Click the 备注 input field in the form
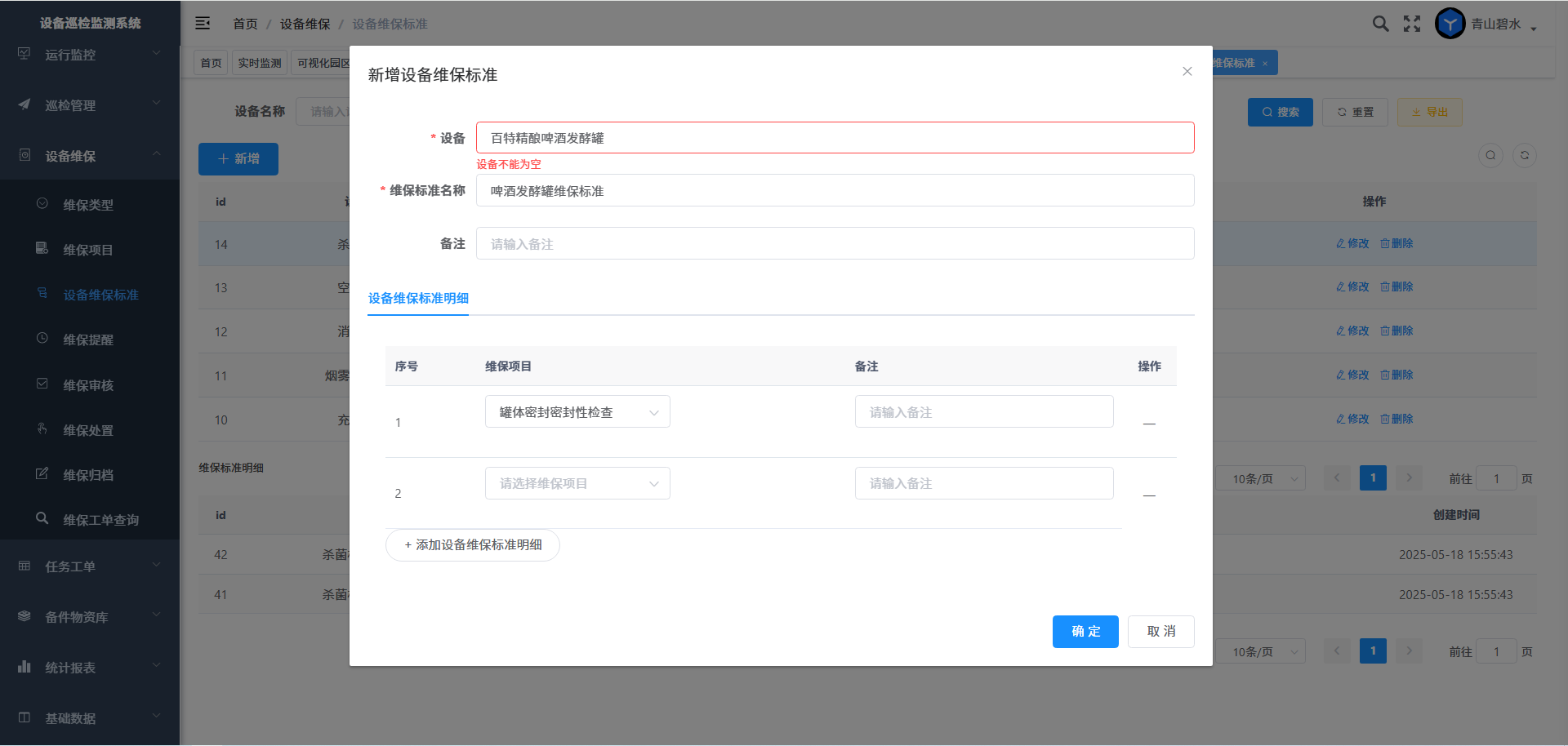 (x=835, y=244)
